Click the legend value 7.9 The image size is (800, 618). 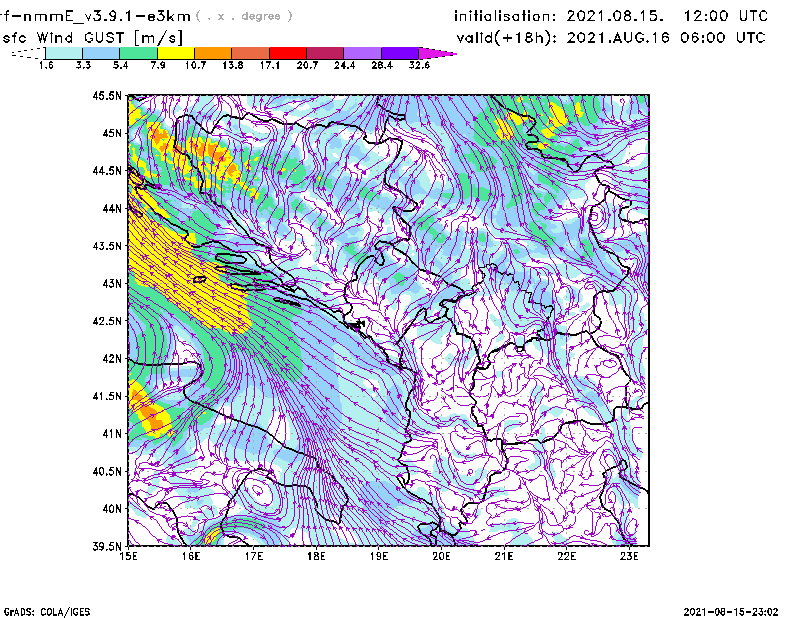(158, 65)
